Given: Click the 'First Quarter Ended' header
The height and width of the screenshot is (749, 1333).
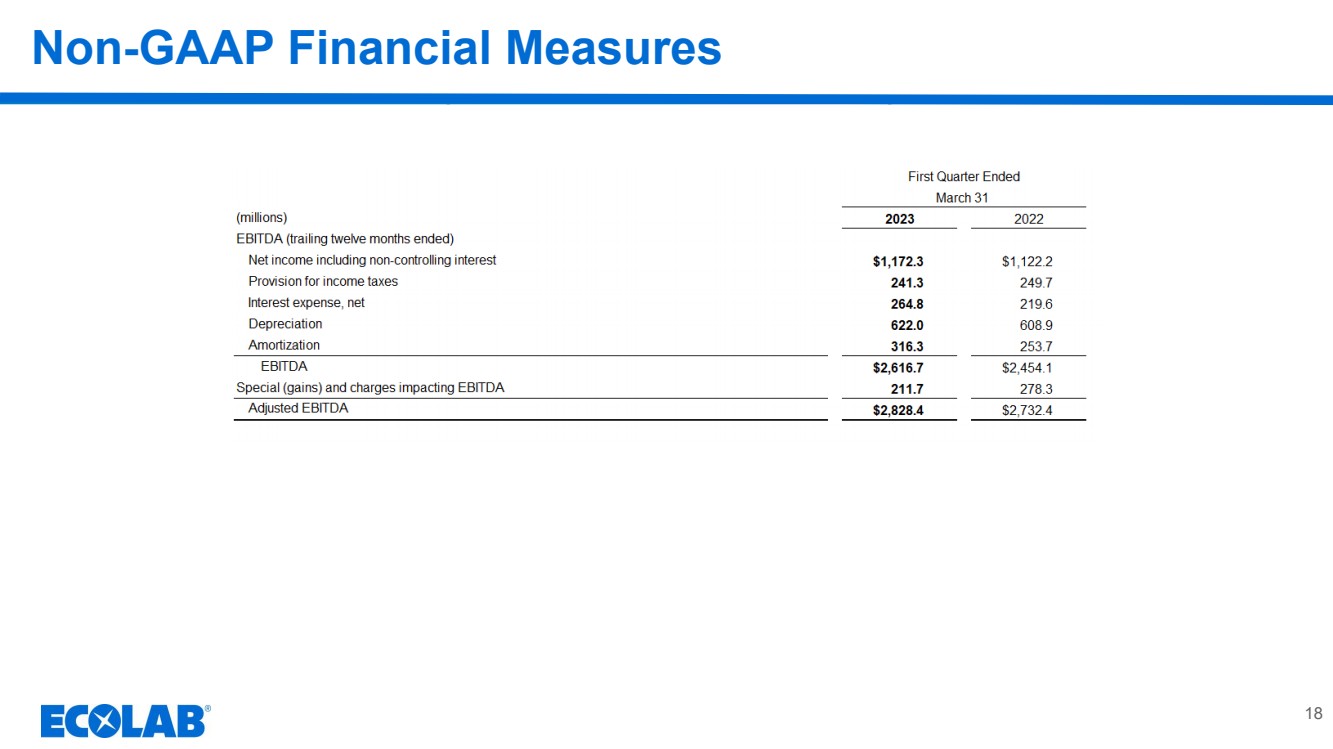Looking at the screenshot, I should tap(964, 177).
